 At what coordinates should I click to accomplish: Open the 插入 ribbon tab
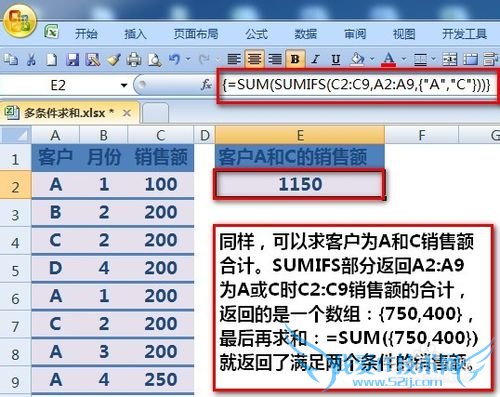click(135, 34)
